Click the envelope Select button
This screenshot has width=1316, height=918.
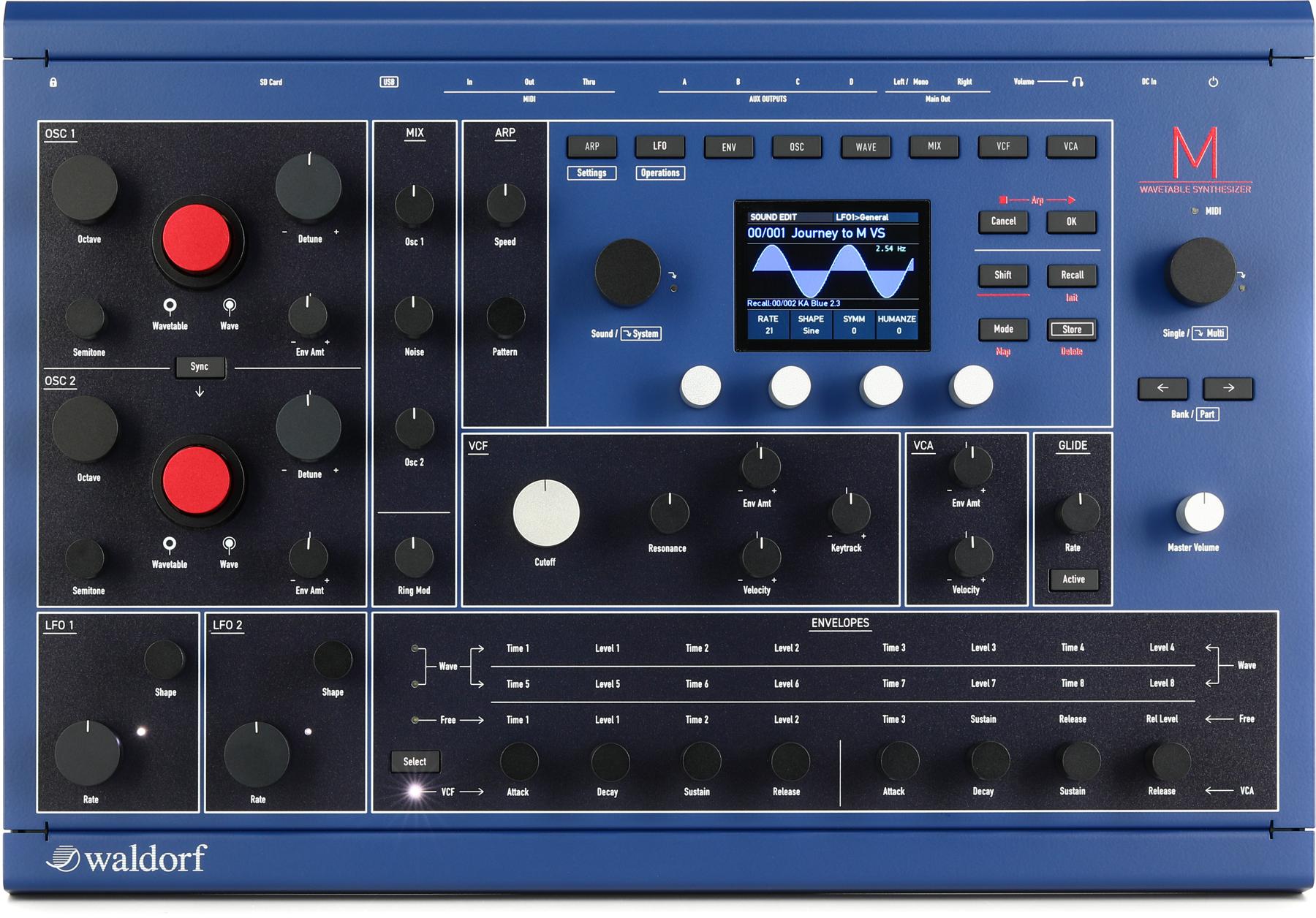pos(415,762)
